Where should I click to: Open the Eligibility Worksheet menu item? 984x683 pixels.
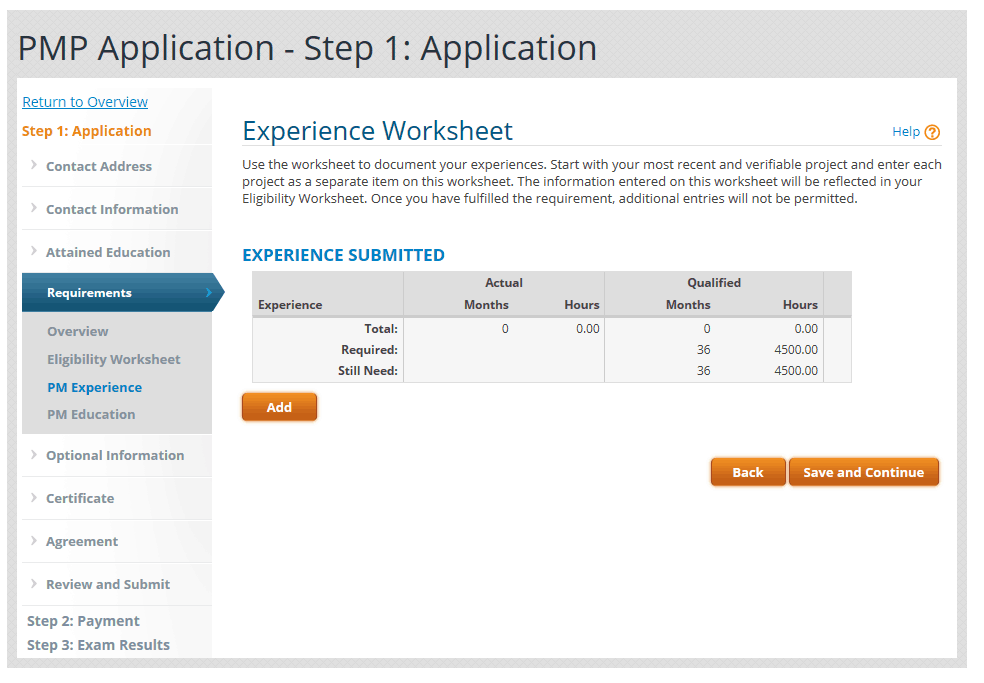(114, 359)
